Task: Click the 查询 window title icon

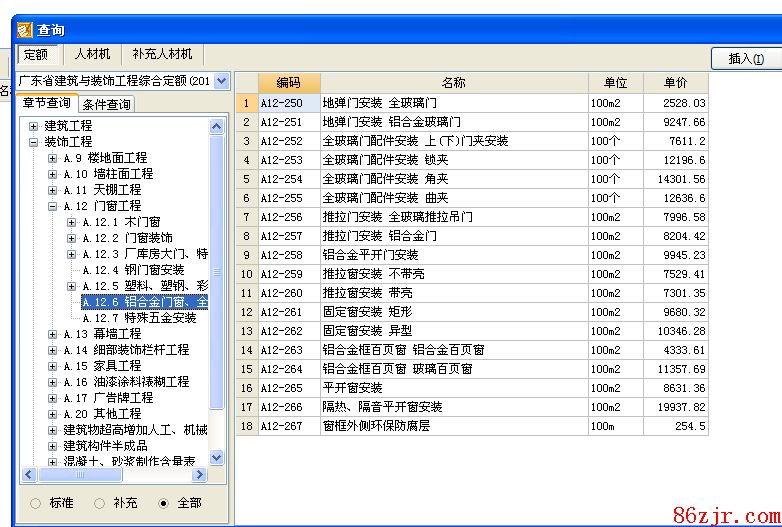Action: coord(24,30)
